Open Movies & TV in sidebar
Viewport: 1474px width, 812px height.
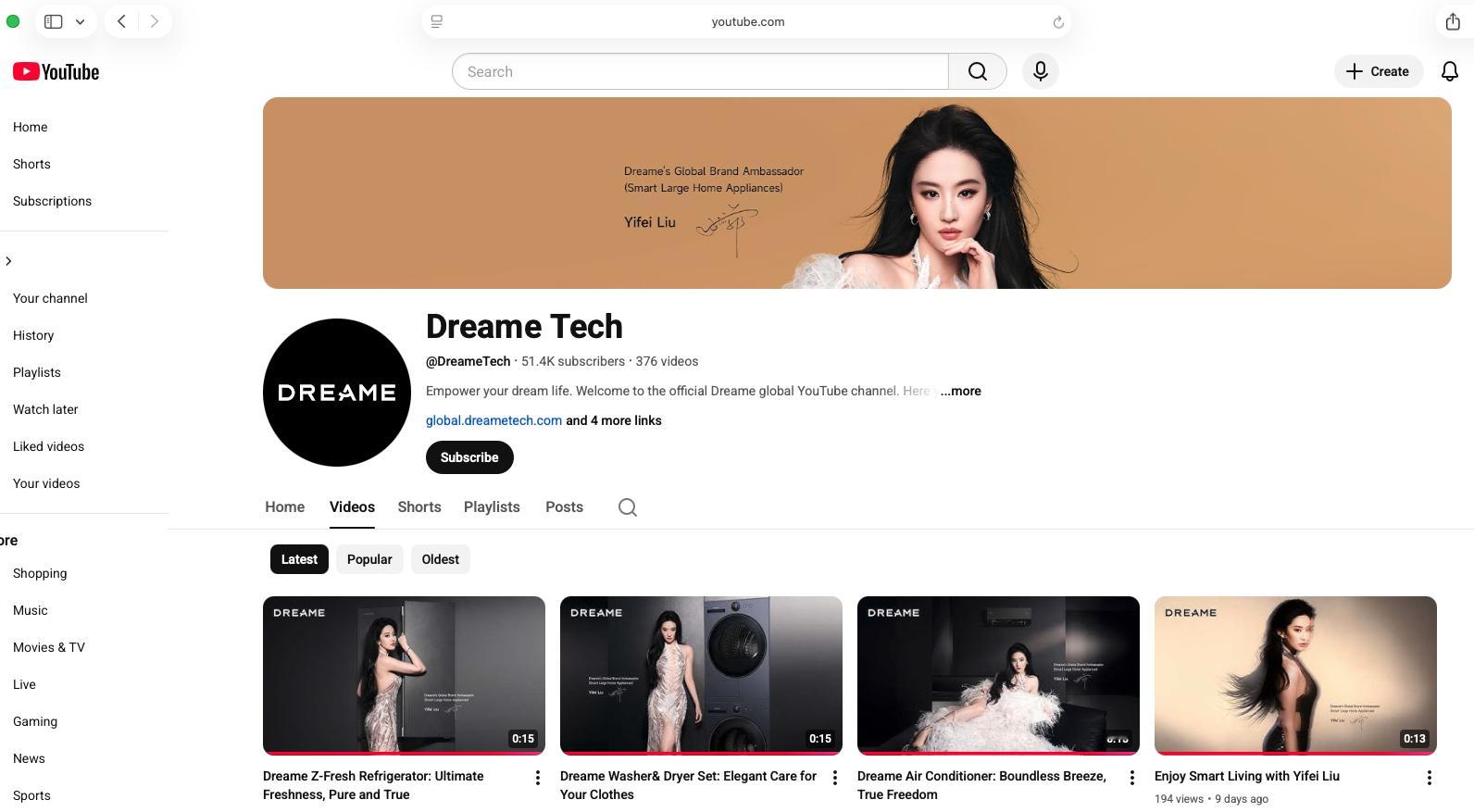click(x=49, y=647)
